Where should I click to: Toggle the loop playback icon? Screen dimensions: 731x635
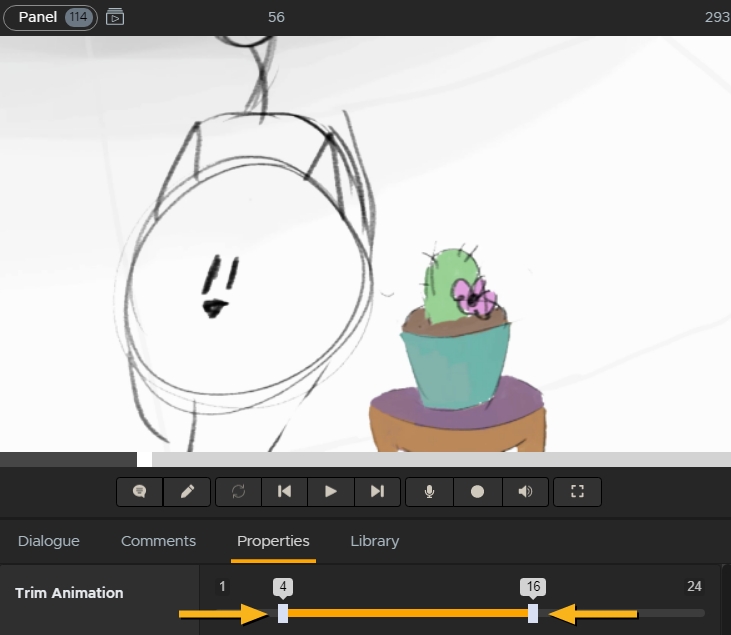point(238,492)
